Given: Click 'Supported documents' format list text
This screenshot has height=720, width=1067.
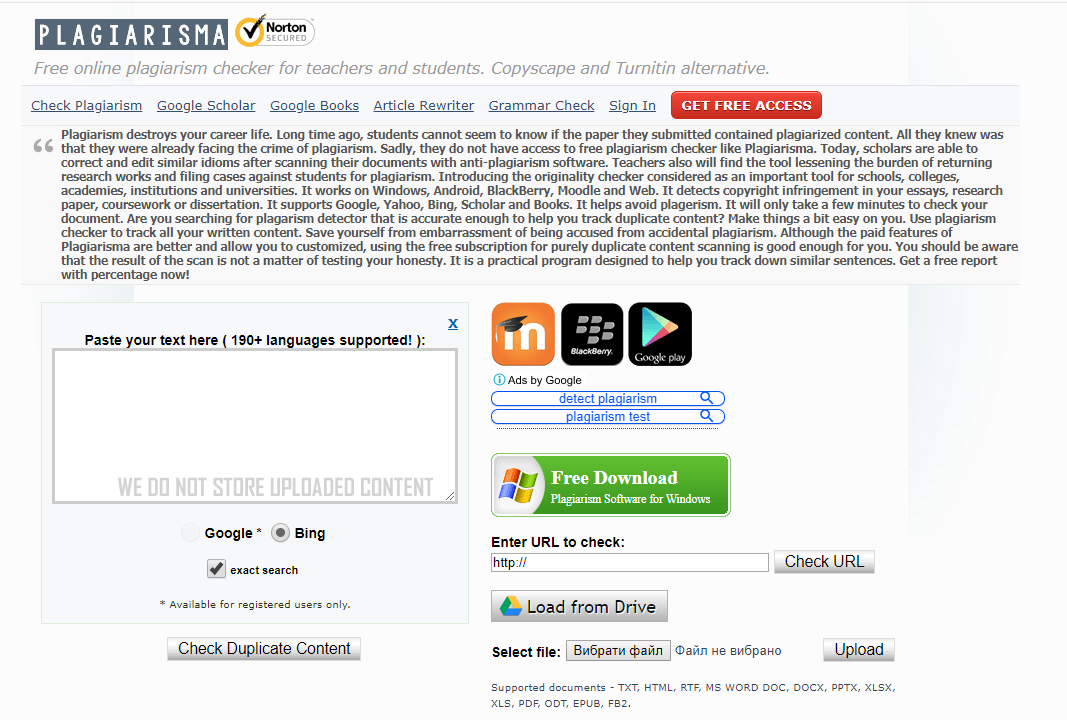Looking at the screenshot, I should click(693, 695).
